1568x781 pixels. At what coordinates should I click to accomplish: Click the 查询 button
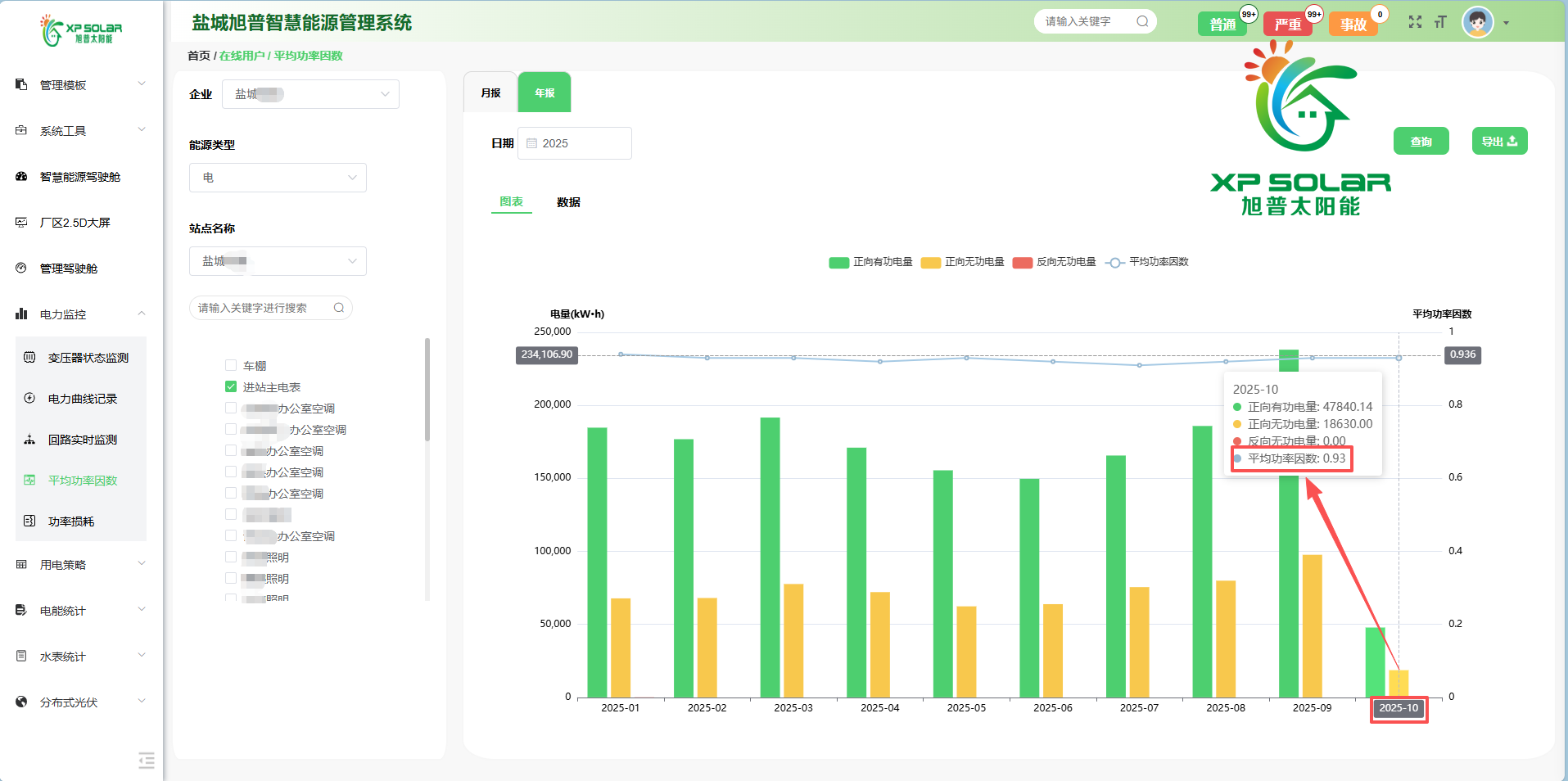point(1421,142)
